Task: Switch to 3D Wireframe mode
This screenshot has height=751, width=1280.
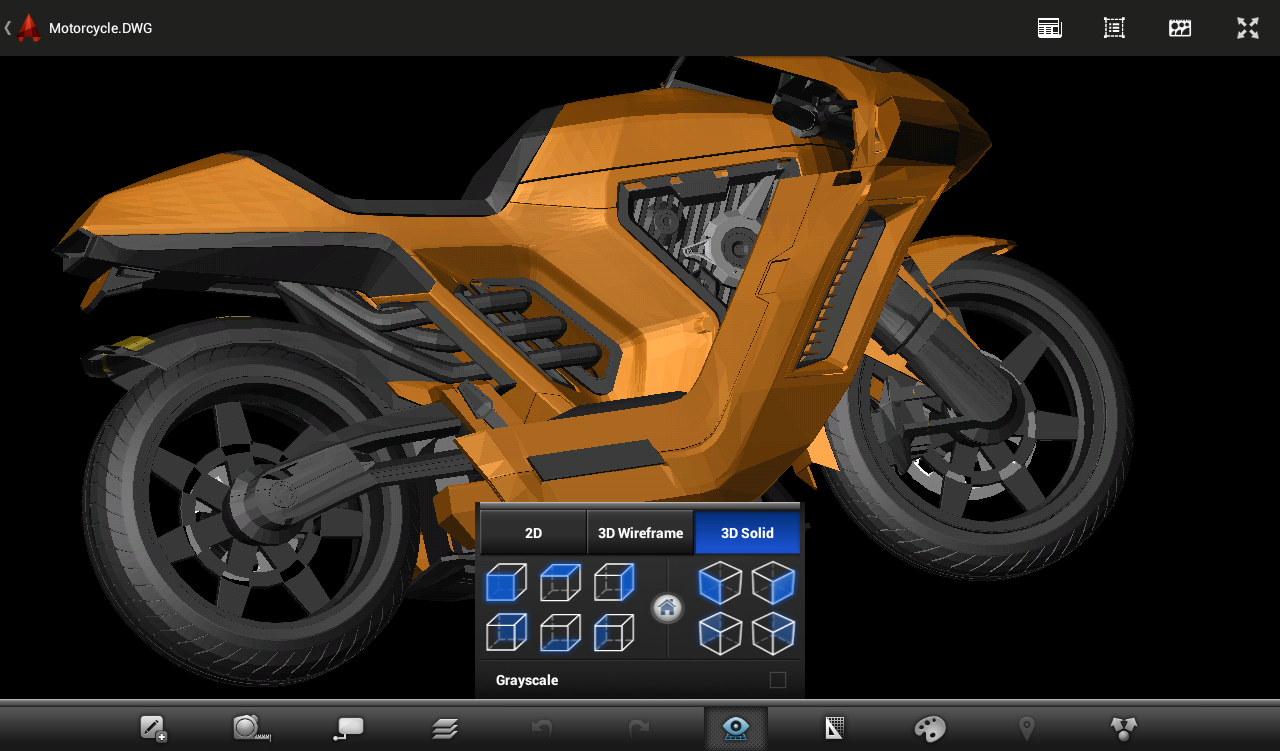Action: [x=640, y=533]
